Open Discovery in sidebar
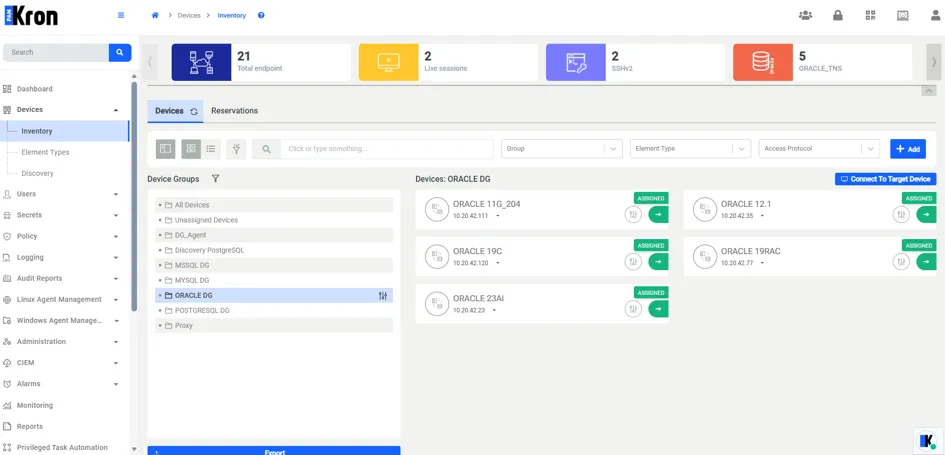Viewport: 945px width, 455px height. [x=37, y=173]
